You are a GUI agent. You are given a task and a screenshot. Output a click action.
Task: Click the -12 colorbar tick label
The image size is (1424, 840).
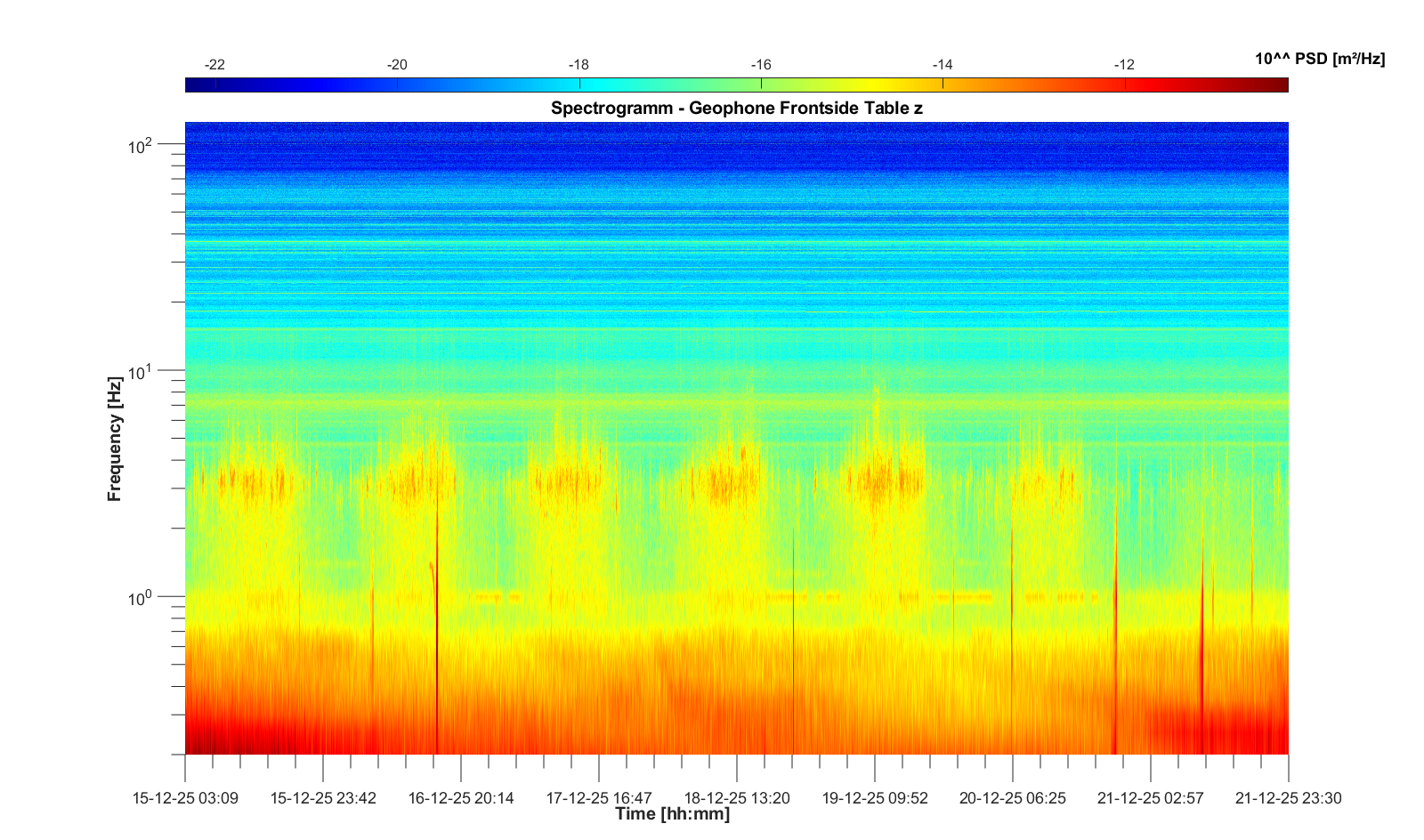1124,65
